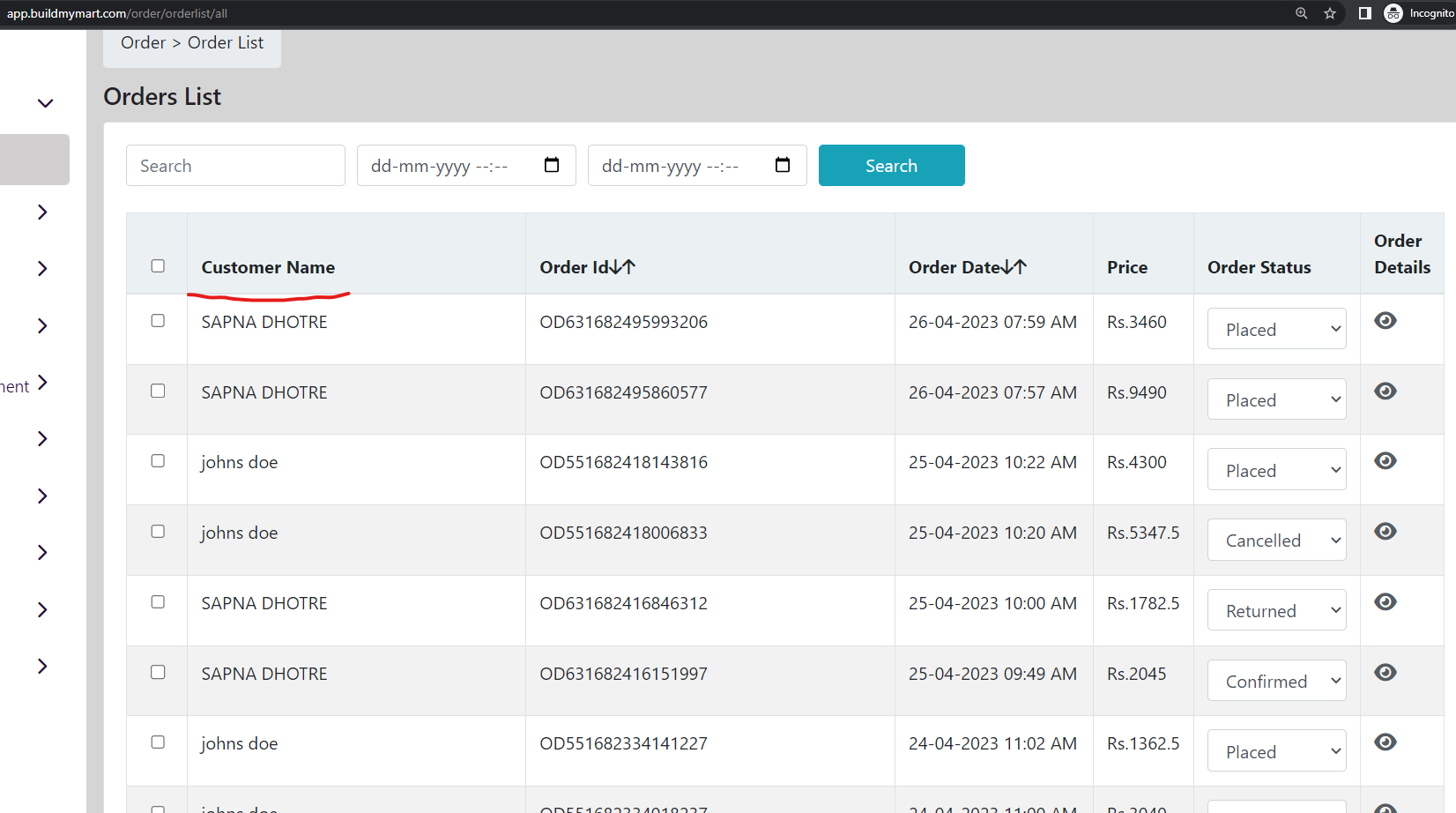
Task: Select the row for order OD631682495993206
Action: pyautogui.click(x=158, y=320)
